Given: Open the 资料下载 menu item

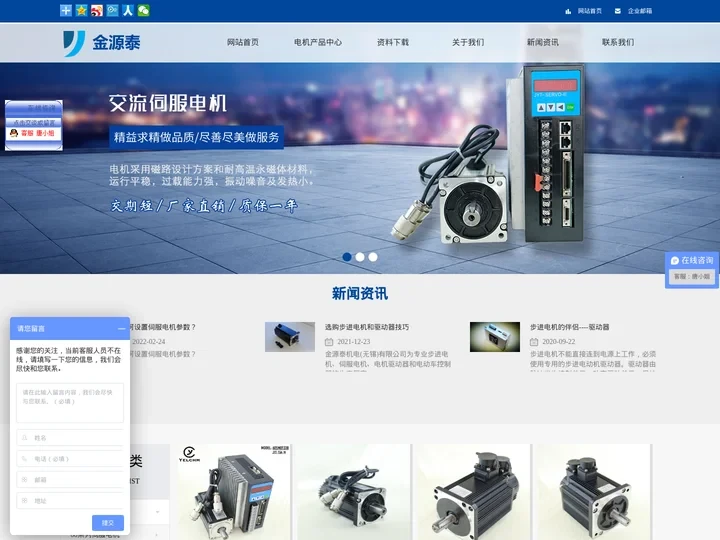Looking at the screenshot, I should pyautogui.click(x=393, y=42).
